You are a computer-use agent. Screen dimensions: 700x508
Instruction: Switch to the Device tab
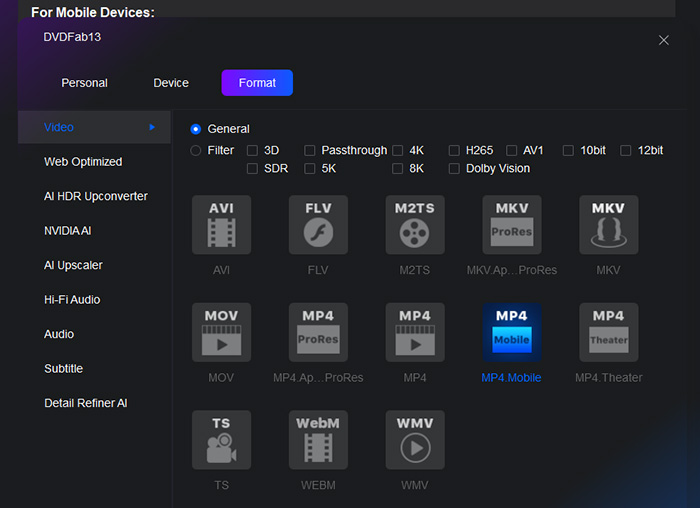tap(171, 83)
